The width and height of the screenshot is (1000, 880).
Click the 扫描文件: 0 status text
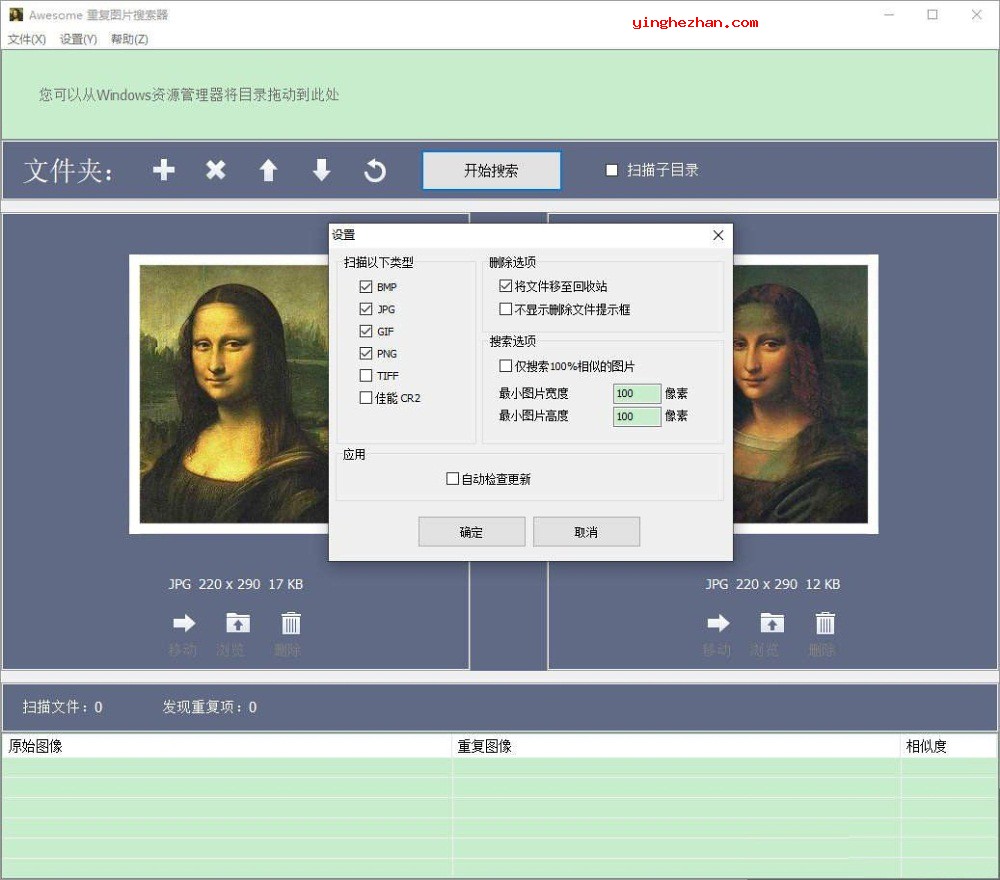pos(62,707)
